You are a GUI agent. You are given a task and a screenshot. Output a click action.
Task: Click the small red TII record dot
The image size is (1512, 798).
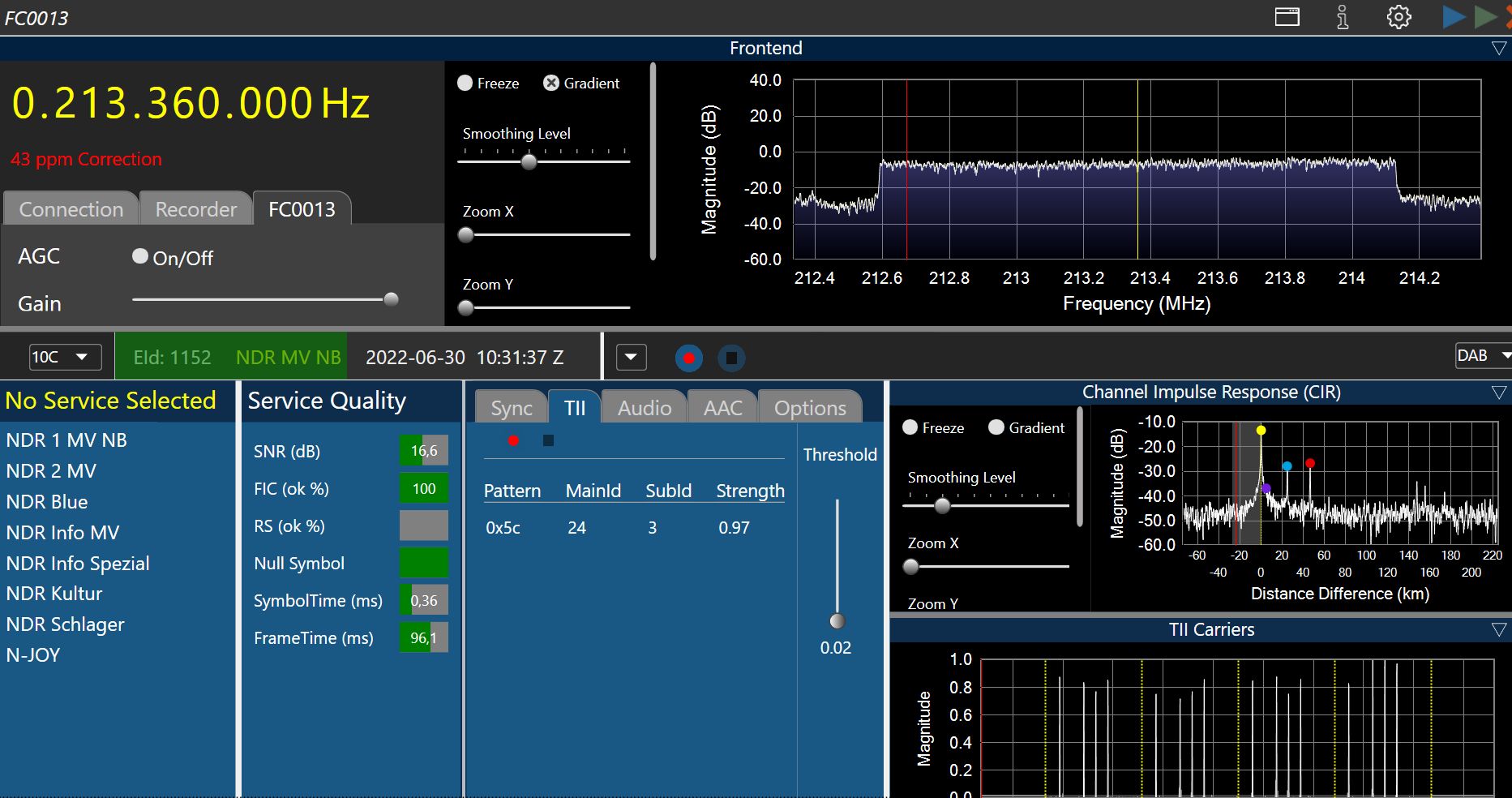(x=513, y=440)
